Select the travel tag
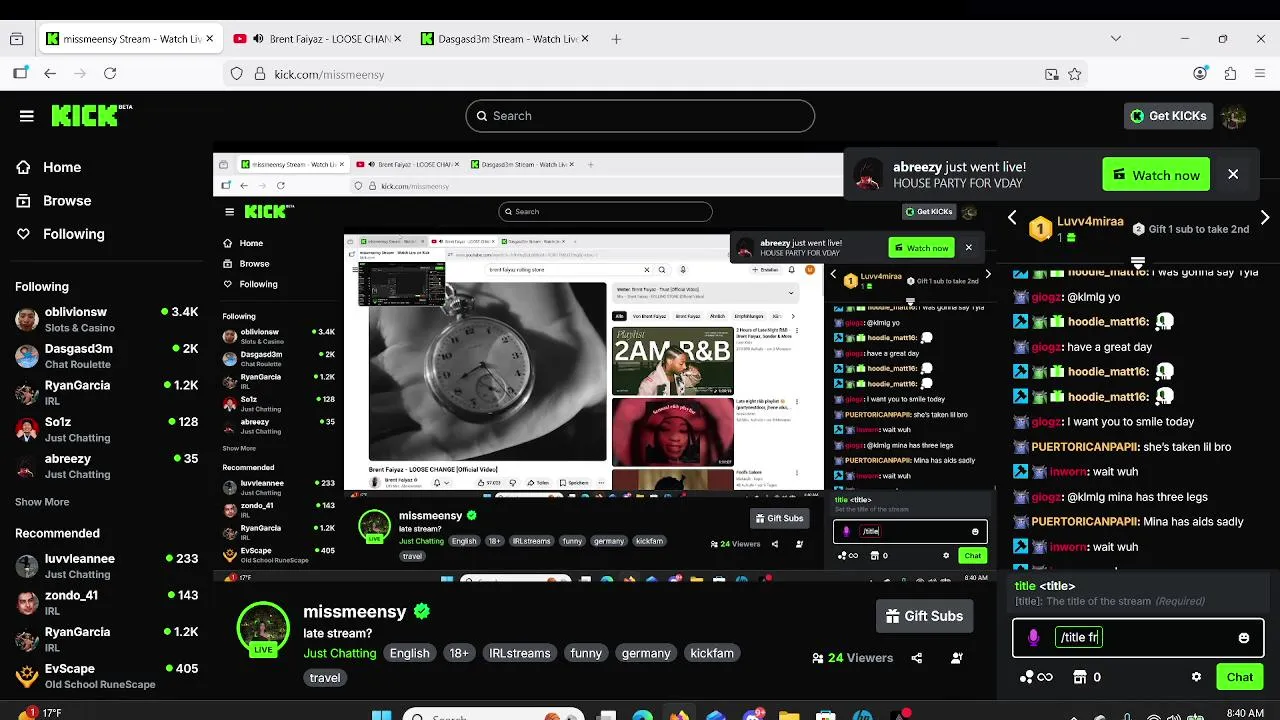Screen dimensions: 1280x720 click(325, 677)
